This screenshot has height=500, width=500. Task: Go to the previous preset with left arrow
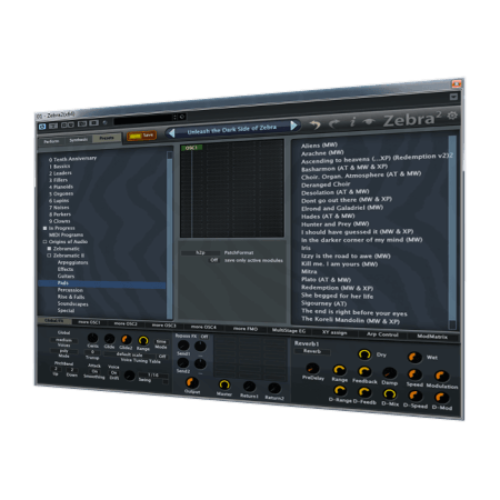coord(172,133)
